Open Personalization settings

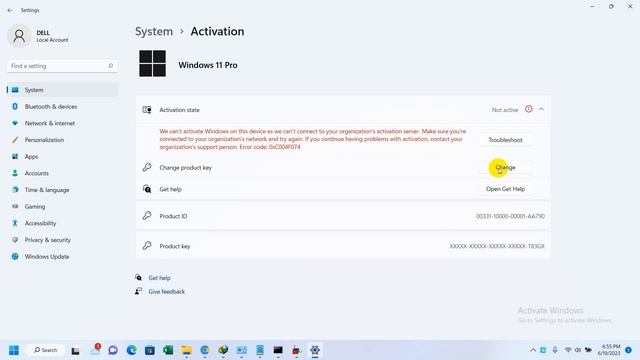coord(62,140)
